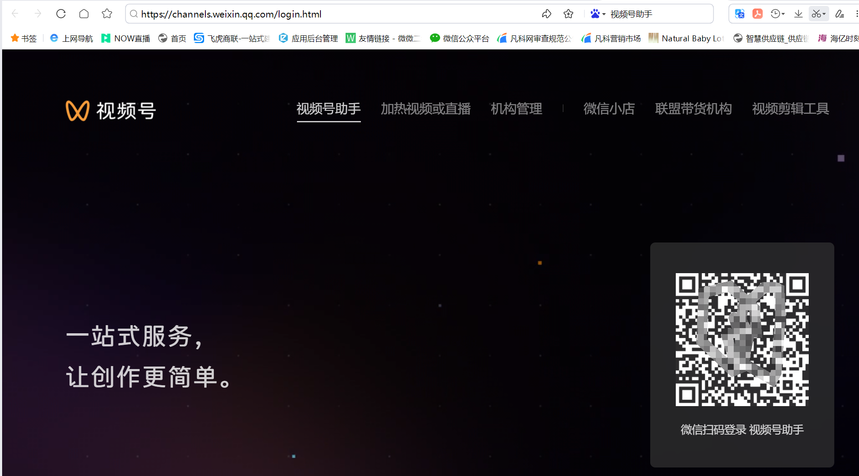Screen dimensions: 859x476
Task: Select the 机构管理 tab
Action: pos(517,109)
